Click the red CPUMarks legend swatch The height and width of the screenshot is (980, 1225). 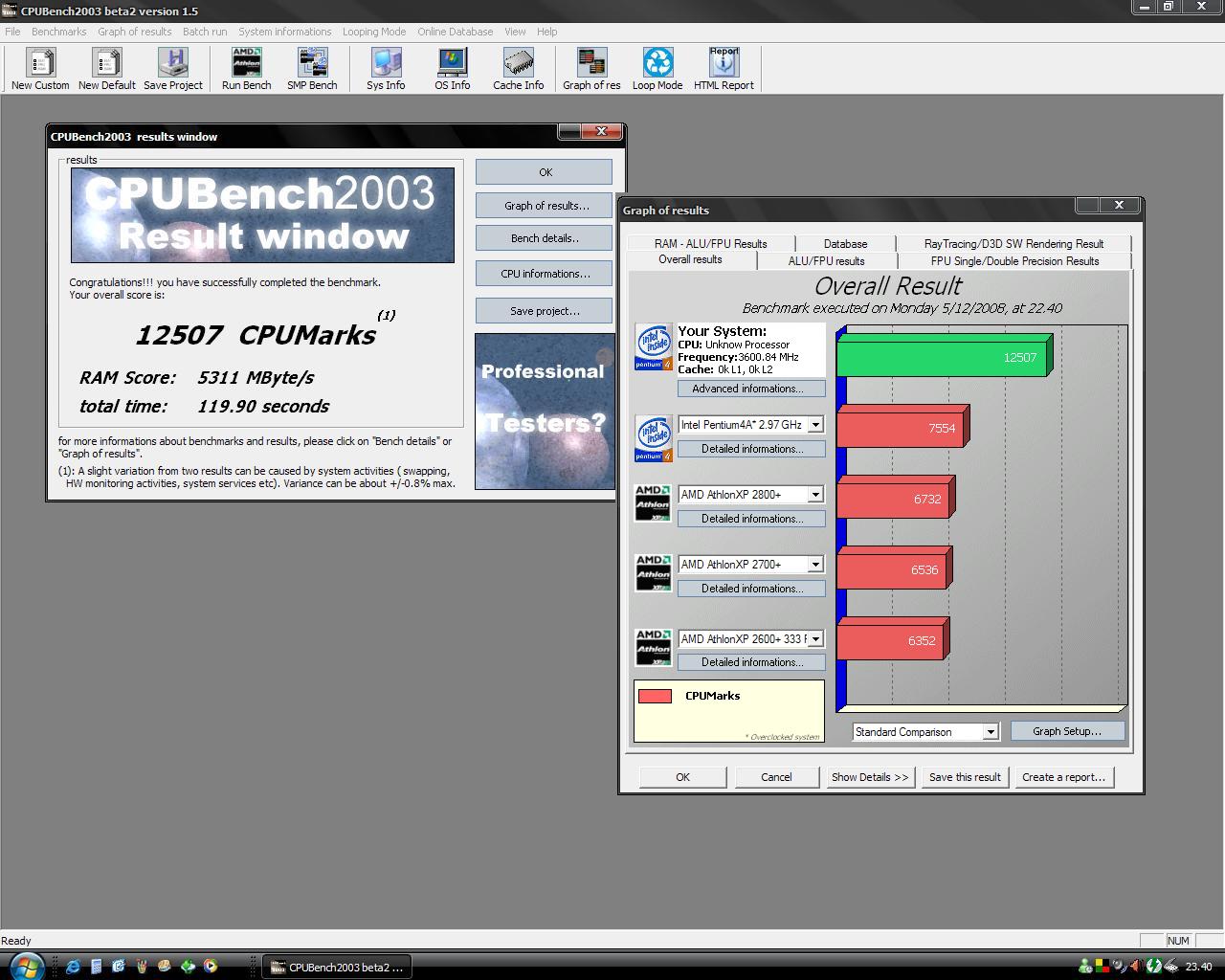tap(655, 697)
